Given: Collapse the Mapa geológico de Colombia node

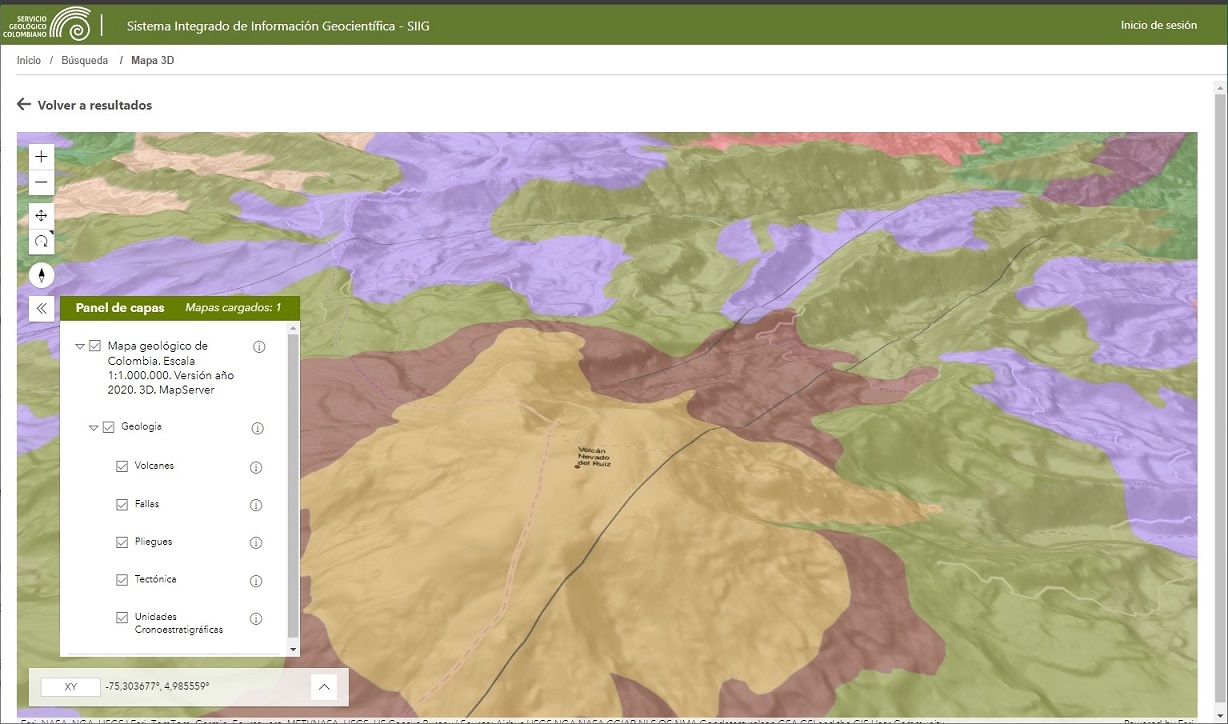Looking at the screenshot, I should (79, 345).
